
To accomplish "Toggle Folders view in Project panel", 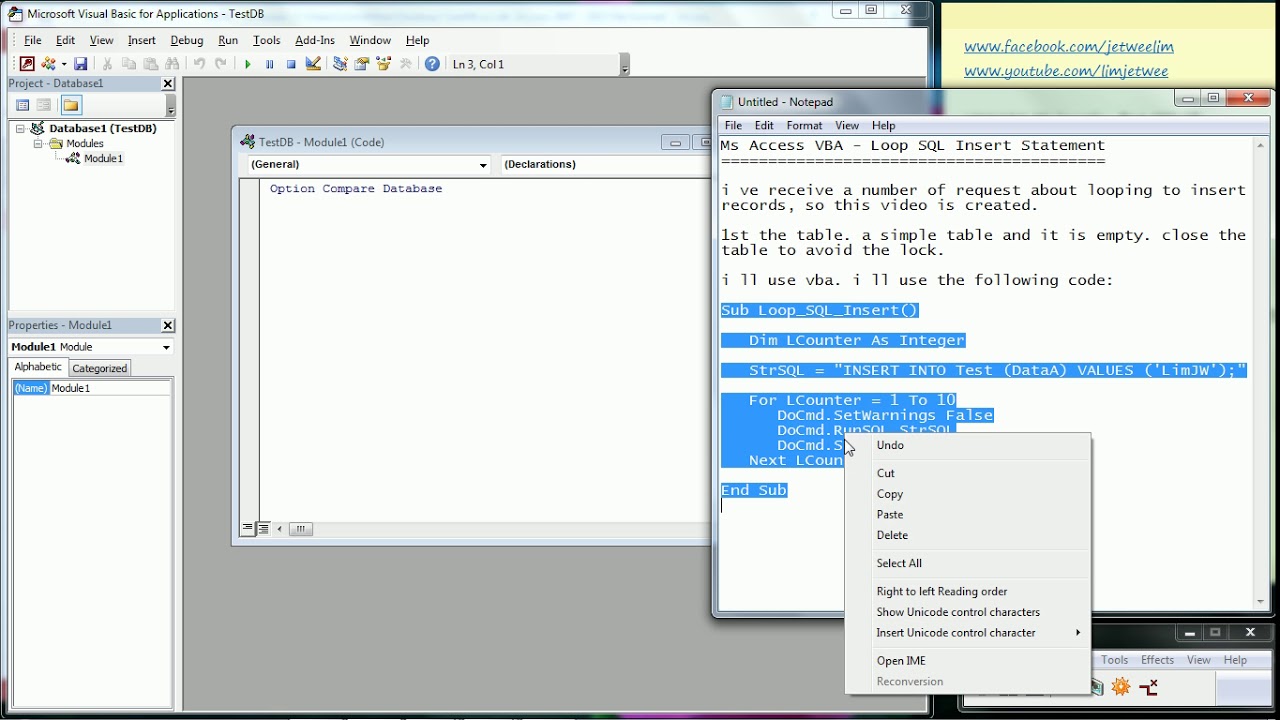I will [x=71, y=105].
